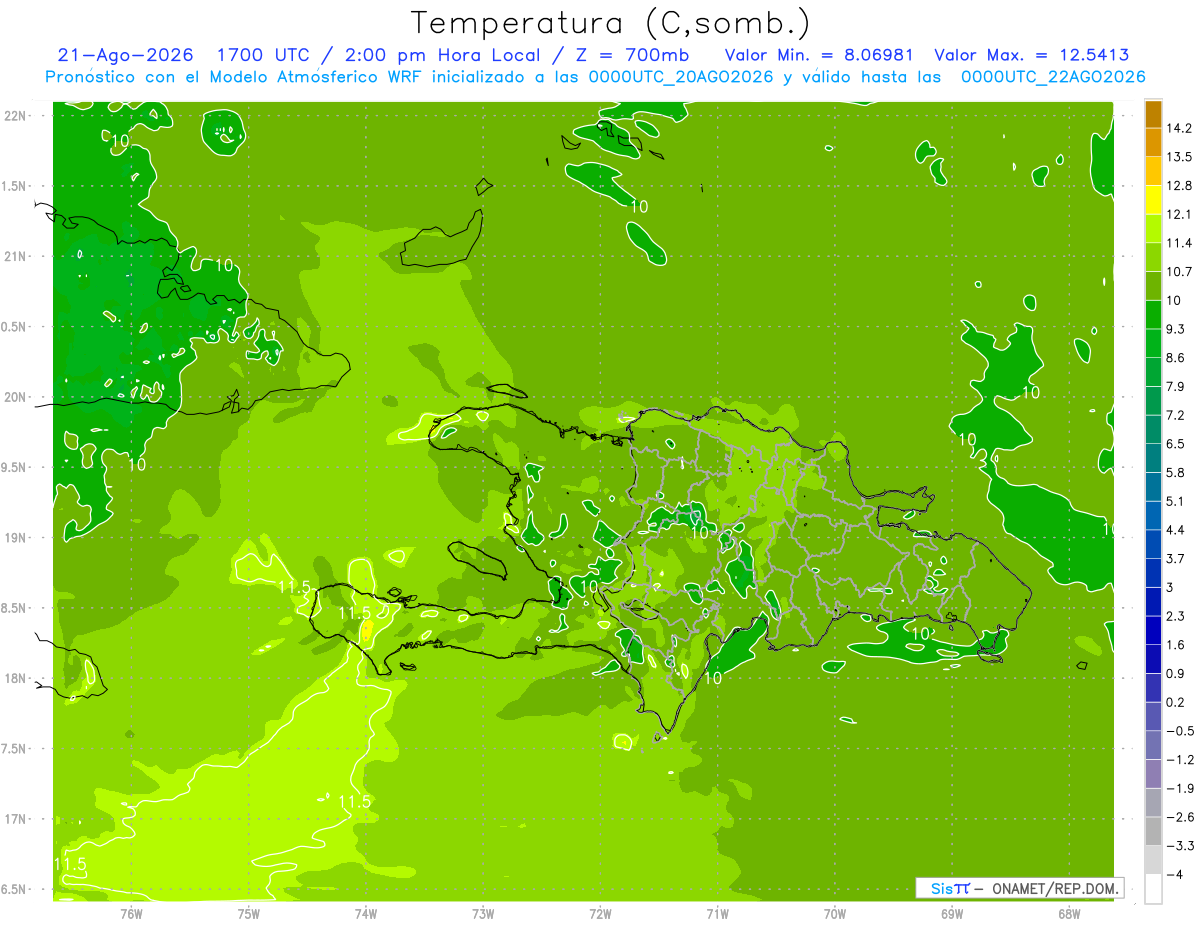Click the "76W" longitude axis label

131,913
